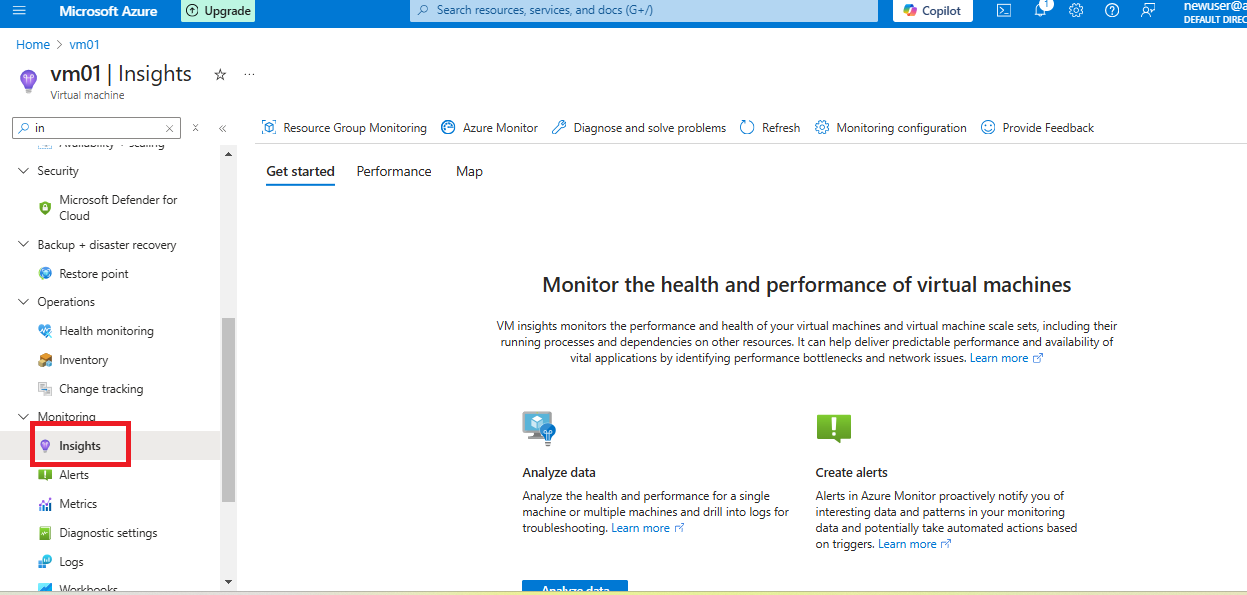1247x595 pixels.
Task: Select Metrics in the sidebar
Action: coord(78,504)
